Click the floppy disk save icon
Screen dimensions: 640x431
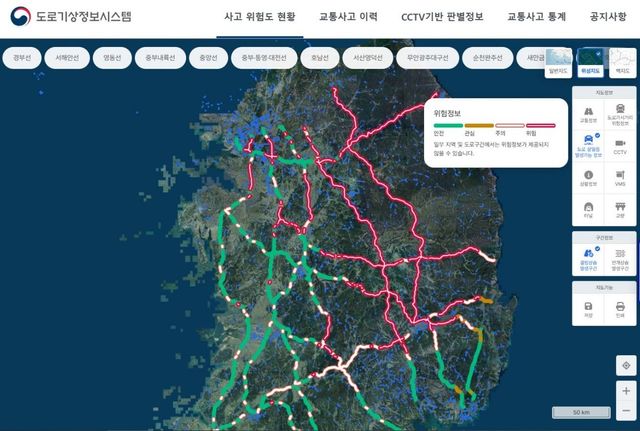588,306
